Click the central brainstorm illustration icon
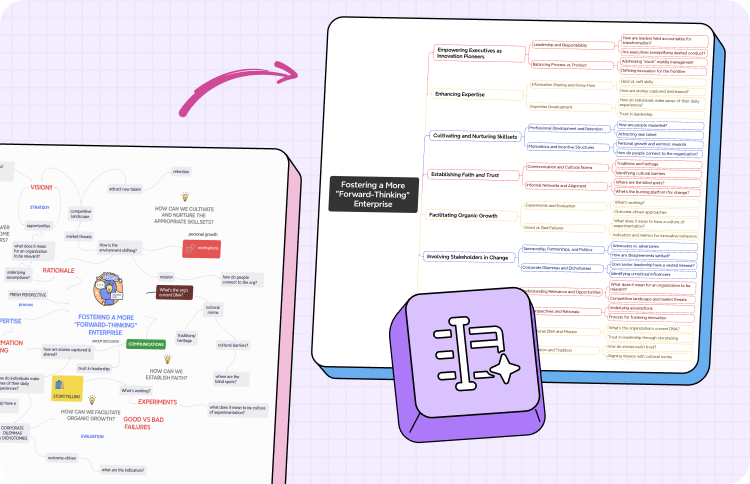The image size is (750, 484). 107,287
